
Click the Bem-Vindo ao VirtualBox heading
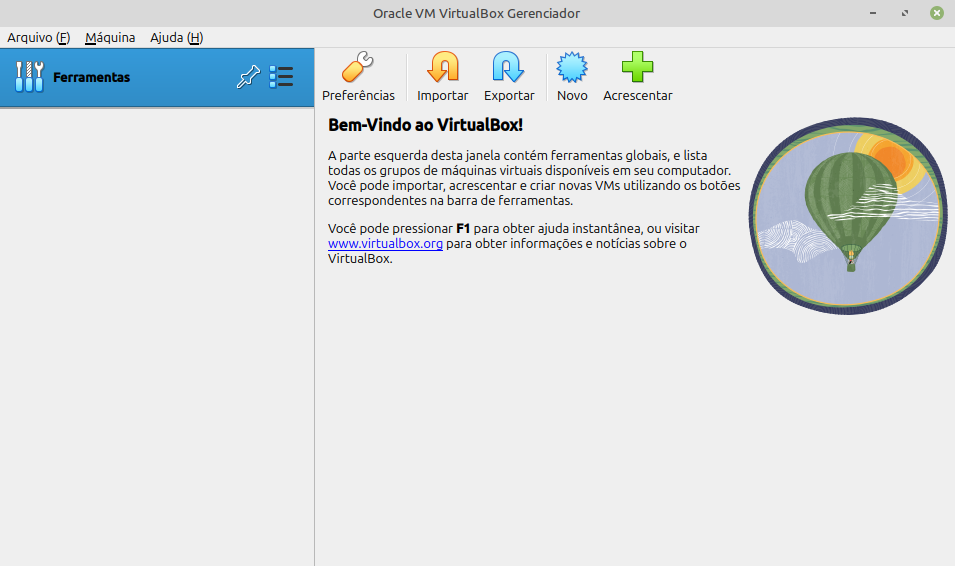coord(425,125)
